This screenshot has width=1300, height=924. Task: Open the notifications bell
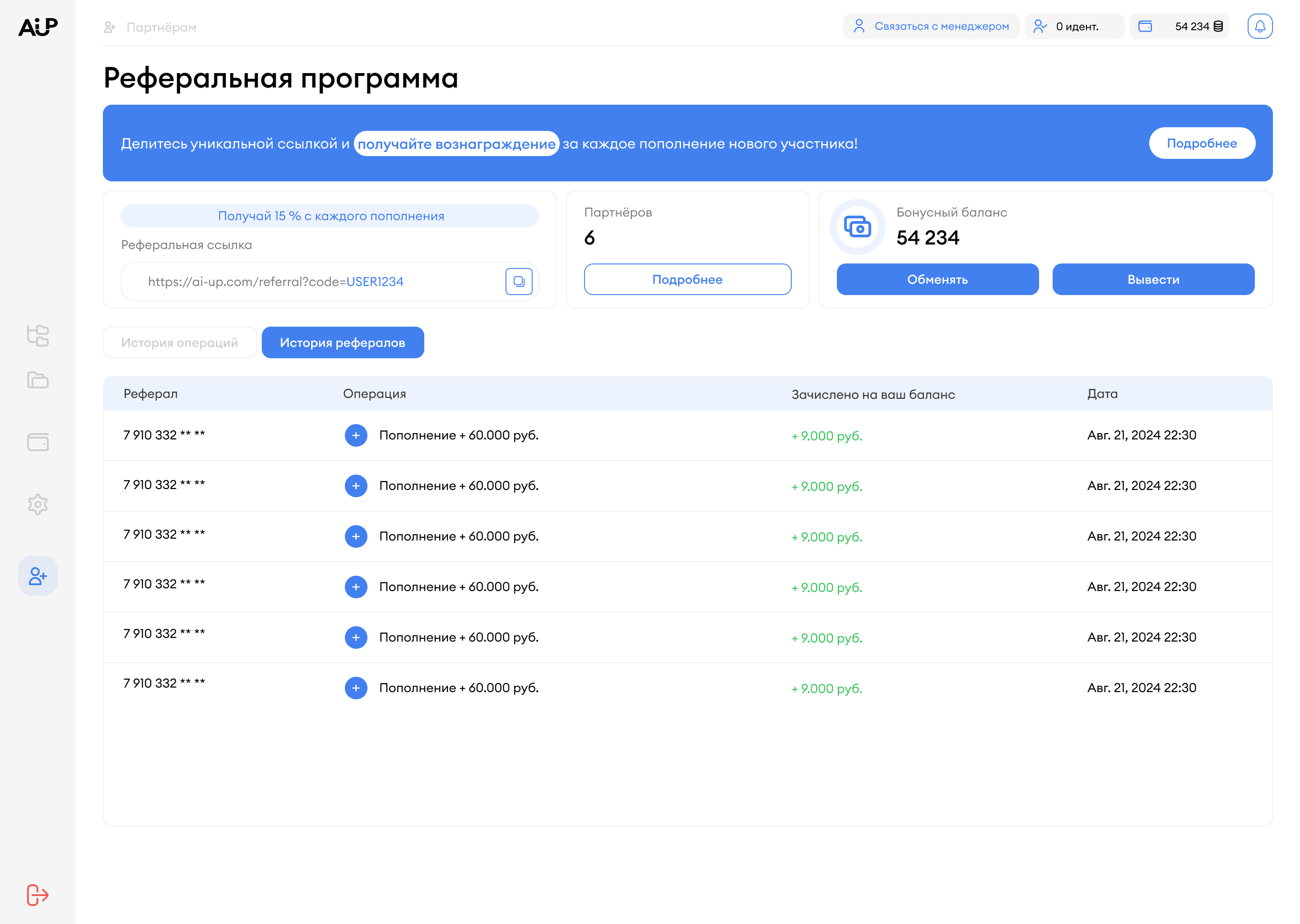pos(1259,26)
